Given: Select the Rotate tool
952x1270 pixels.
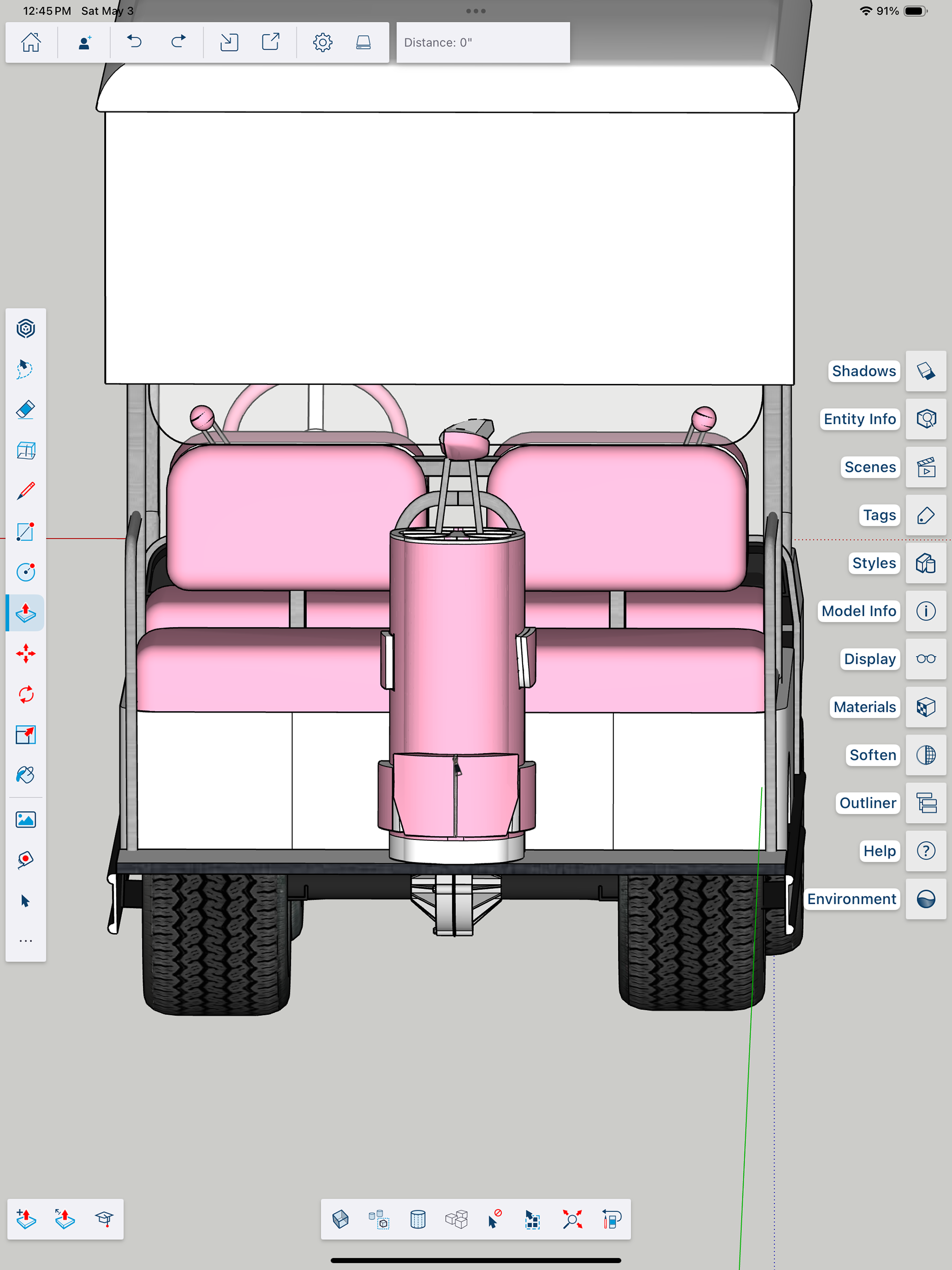Looking at the screenshot, I should pyautogui.click(x=25, y=695).
